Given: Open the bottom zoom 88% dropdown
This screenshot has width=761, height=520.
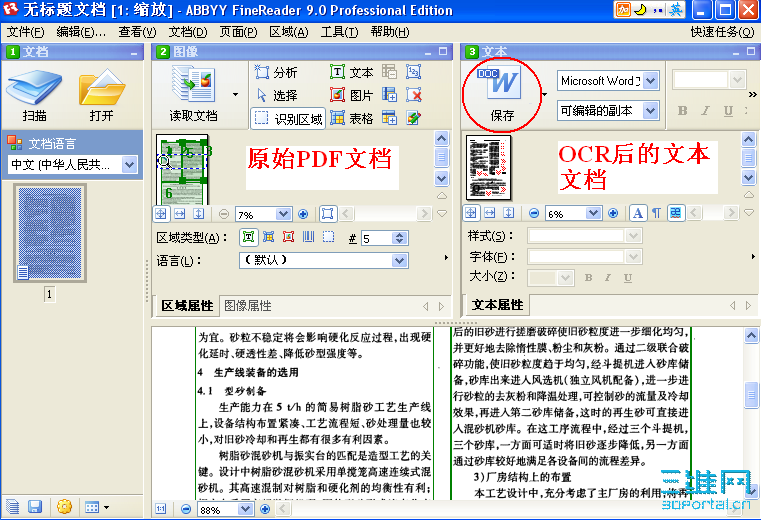Looking at the screenshot, I should pos(246,509).
